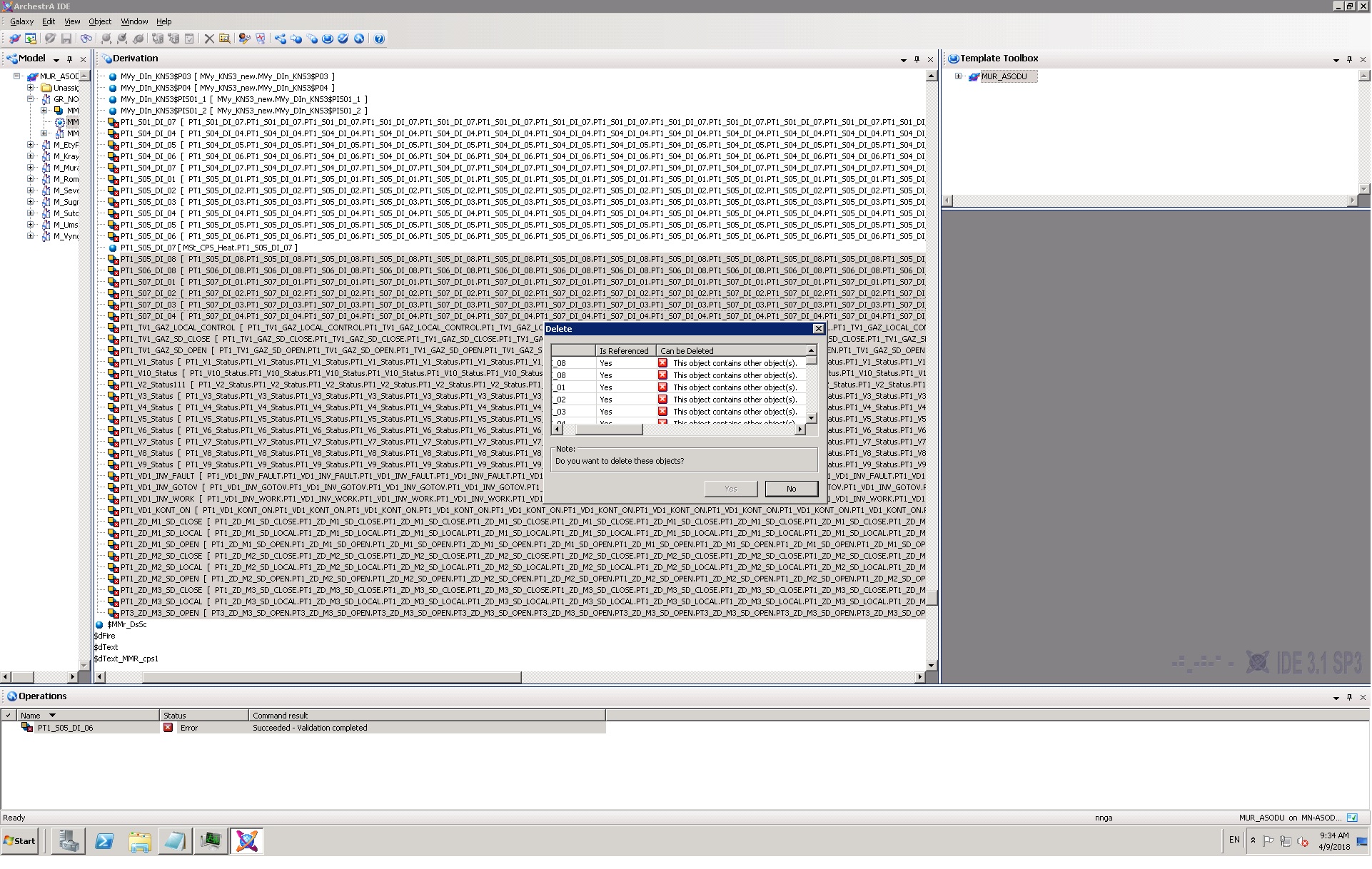Open the Galaxy menu

(x=22, y=21)
